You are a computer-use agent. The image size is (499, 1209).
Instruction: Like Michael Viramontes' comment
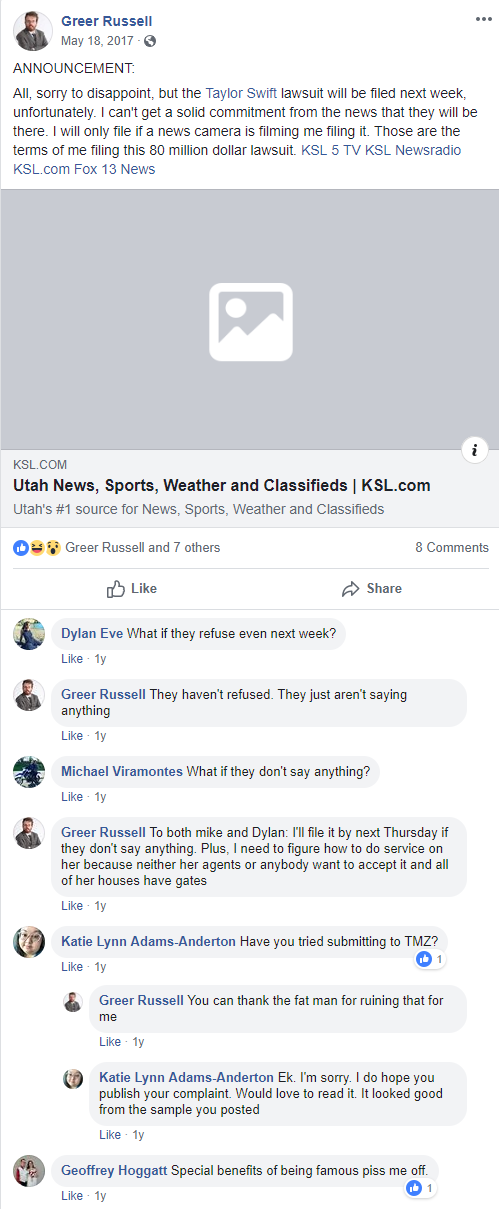(72, 797)
